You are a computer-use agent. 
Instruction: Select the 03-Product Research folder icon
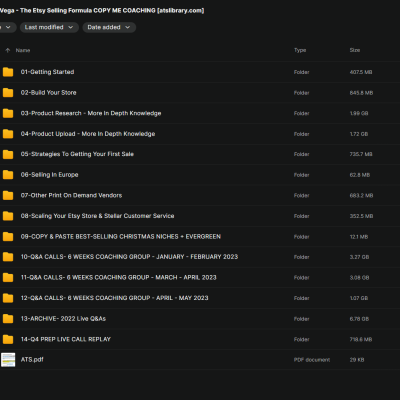[x=8, y=113]
